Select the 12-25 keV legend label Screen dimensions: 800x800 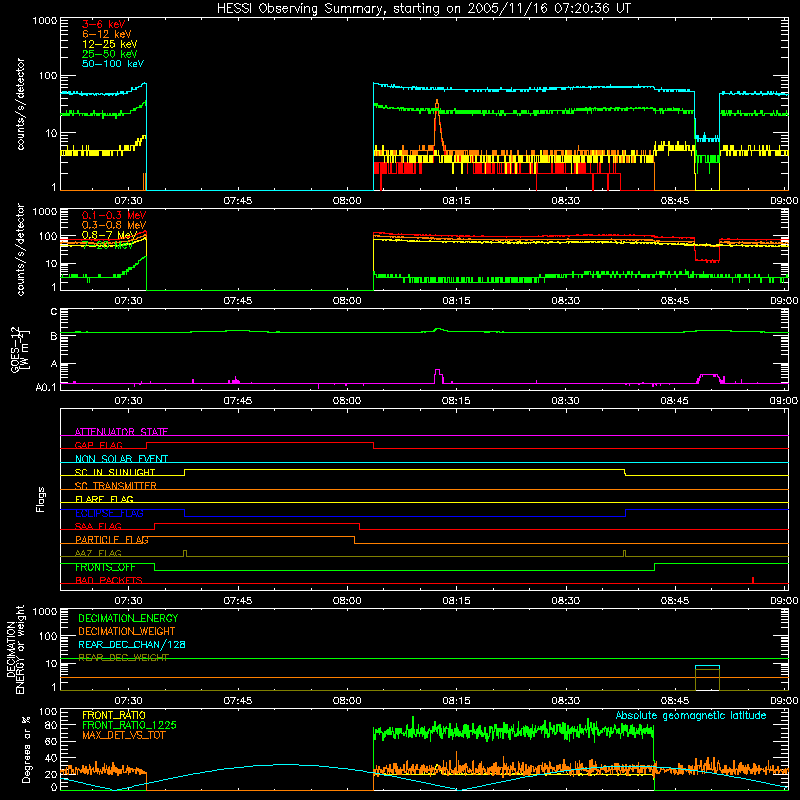pos(109,44)
